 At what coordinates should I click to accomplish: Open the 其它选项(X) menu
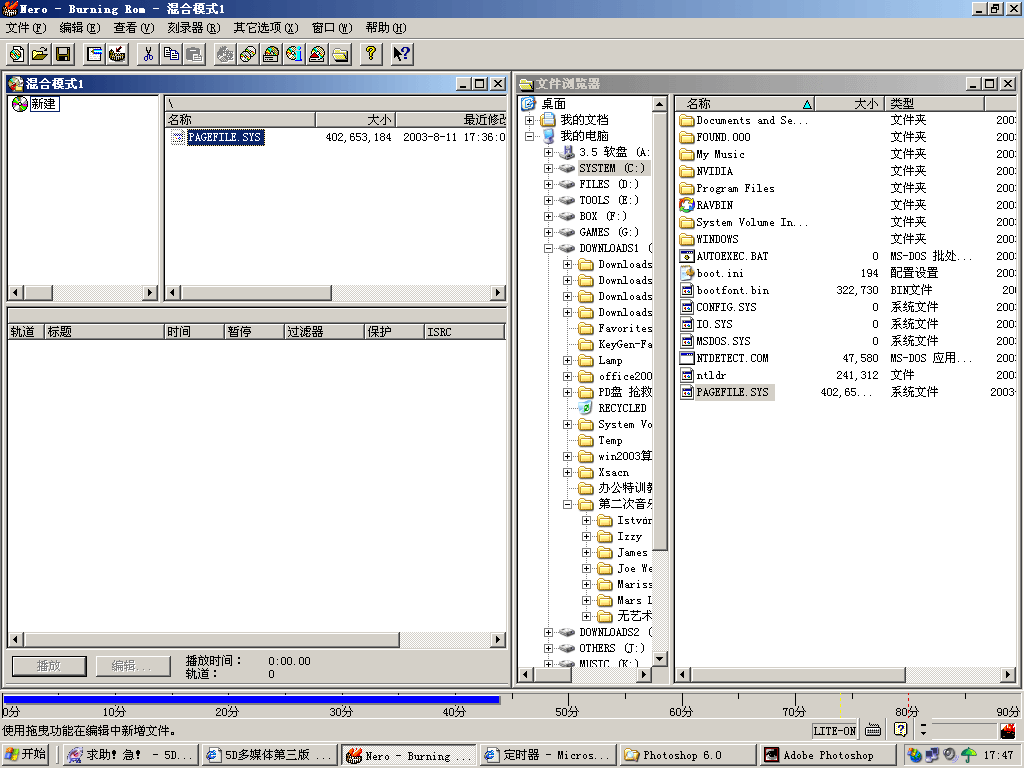pos(266,27)
